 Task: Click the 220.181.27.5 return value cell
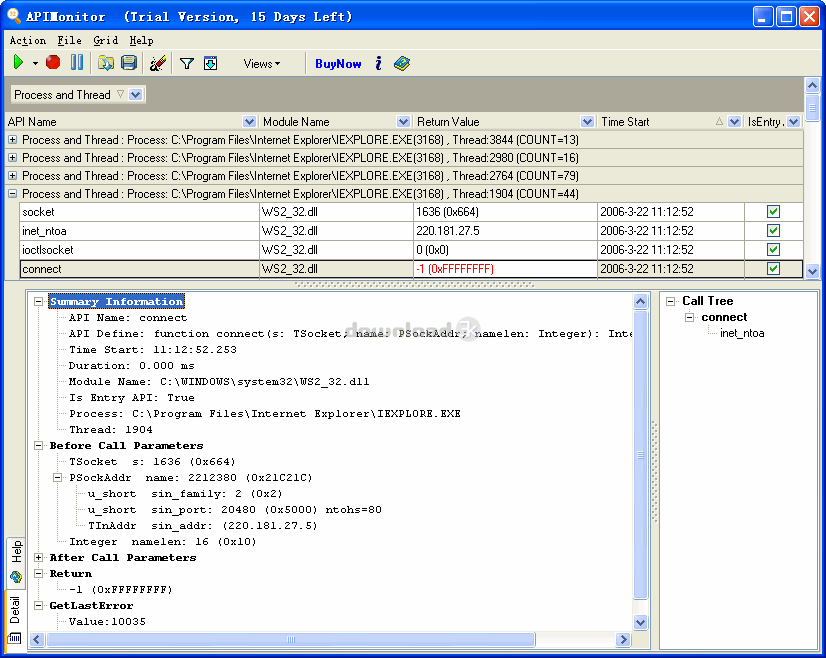pyautogui.click(x=505, y=231)
